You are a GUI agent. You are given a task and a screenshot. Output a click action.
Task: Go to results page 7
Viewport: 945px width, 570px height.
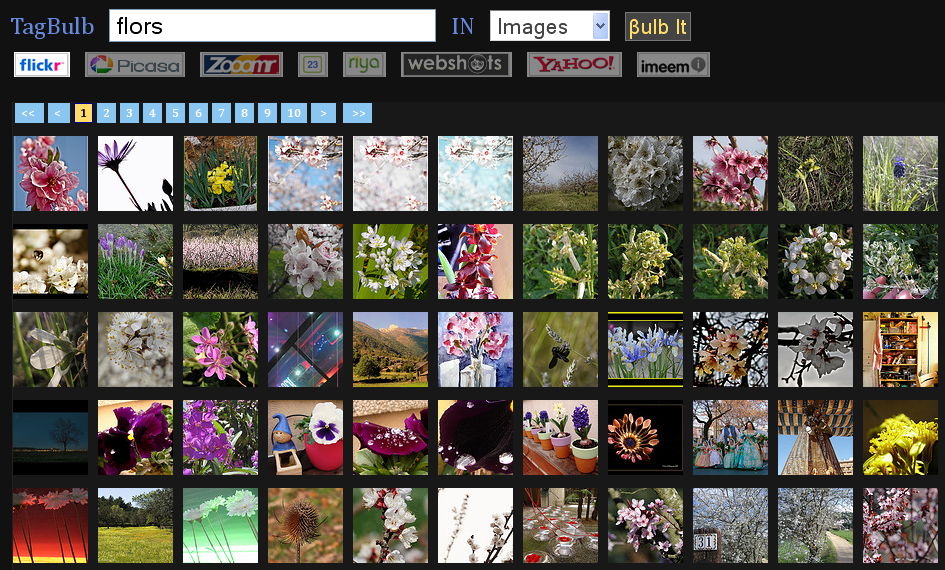[x=221, y=113]
